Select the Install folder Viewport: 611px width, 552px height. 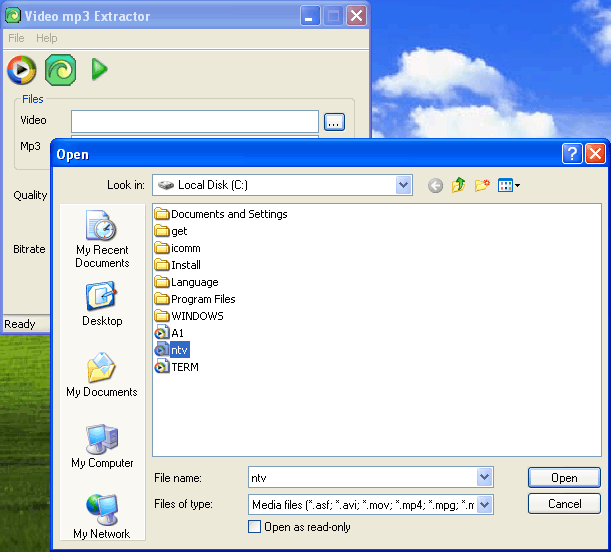click(x=177, y=265)
